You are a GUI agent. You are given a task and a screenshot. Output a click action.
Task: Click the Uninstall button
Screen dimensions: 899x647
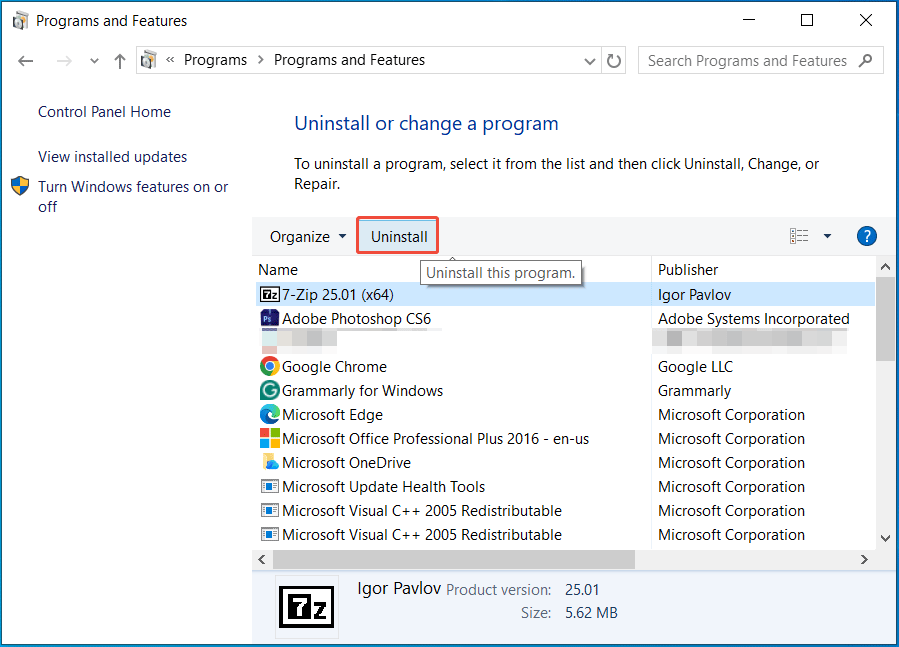click(x=397, y=236)
